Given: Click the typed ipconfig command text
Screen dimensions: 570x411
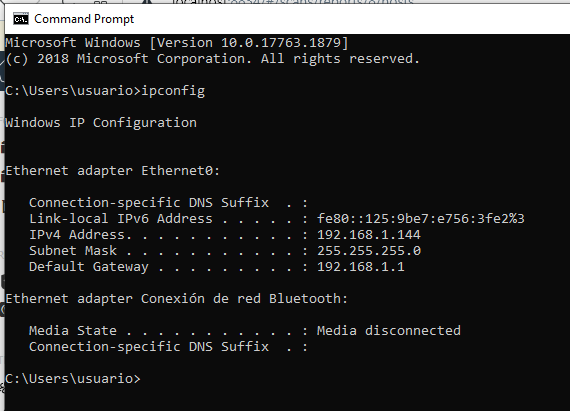Looking at the screenshot, I should (173, 91).
